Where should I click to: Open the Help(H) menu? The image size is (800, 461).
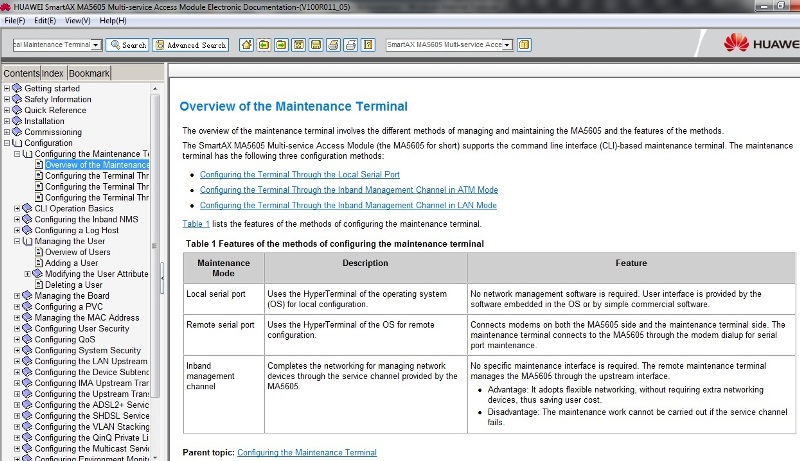coord(113,20)
